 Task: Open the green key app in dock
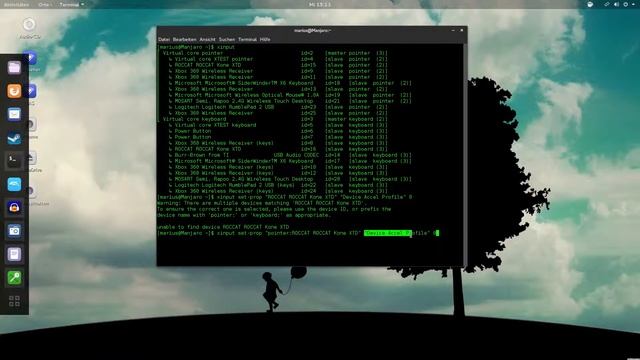14,278
